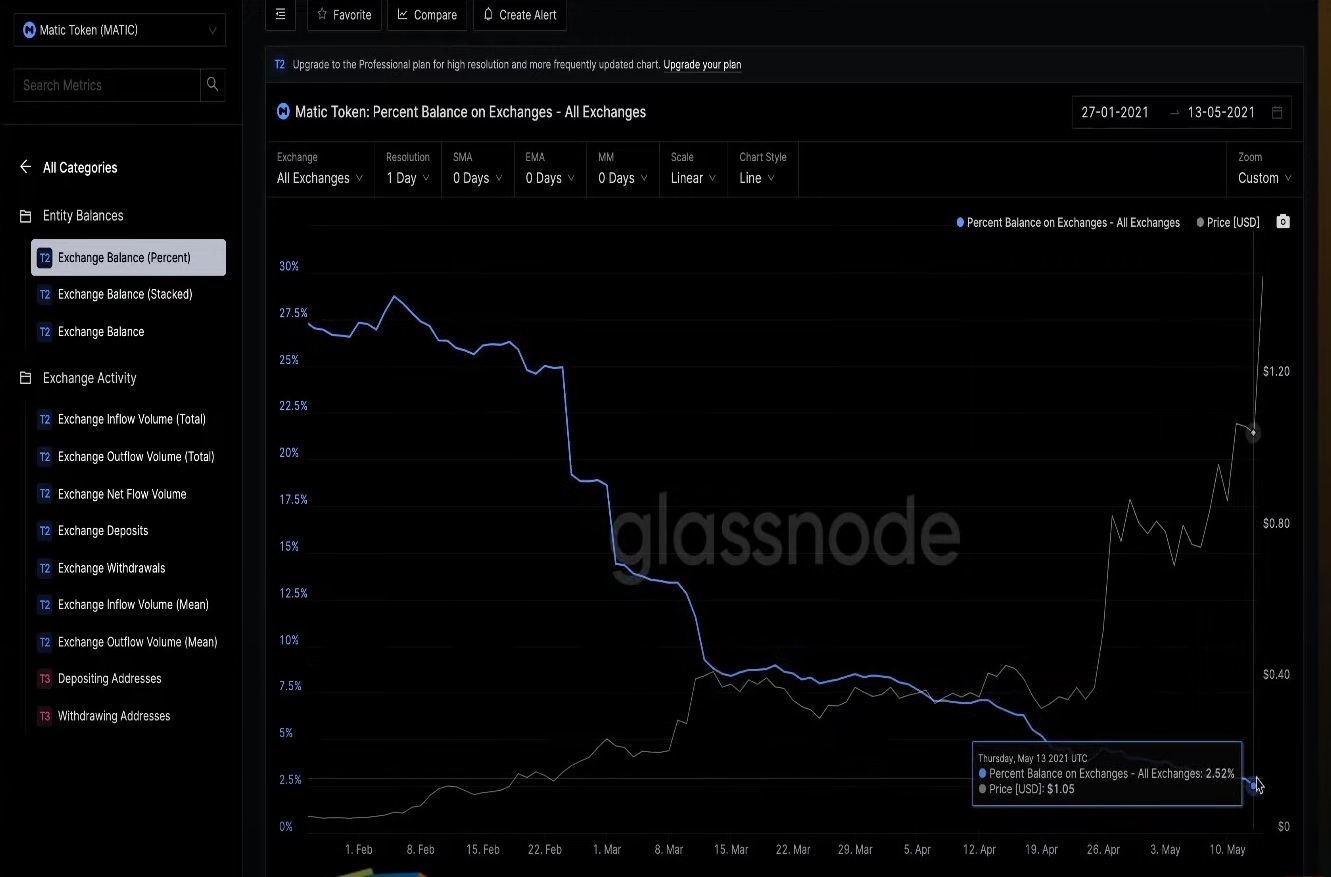Open the date range calendar icon
The height and width of the screenshot is (877, 1331).
(1277, 113)
